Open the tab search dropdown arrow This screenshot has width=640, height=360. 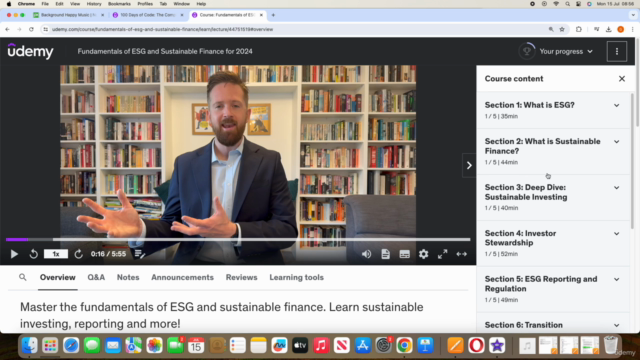(633, 15)
